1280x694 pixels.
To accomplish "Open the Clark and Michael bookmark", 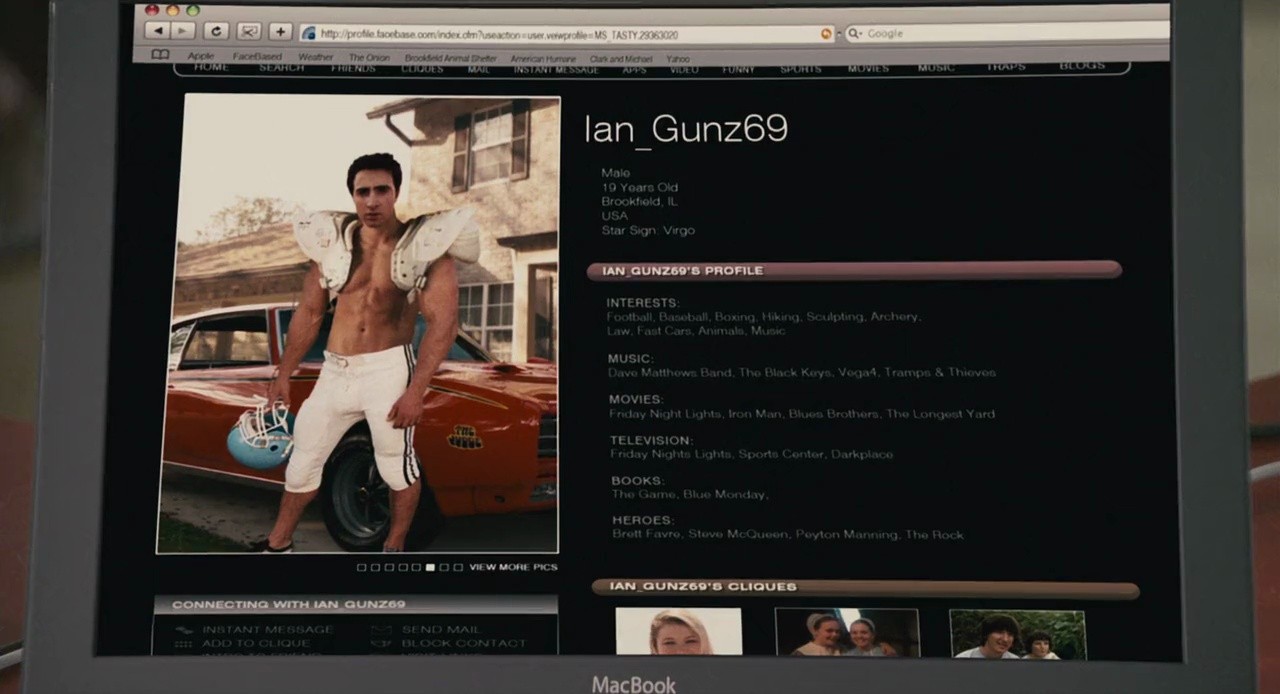I will point(621,59).
